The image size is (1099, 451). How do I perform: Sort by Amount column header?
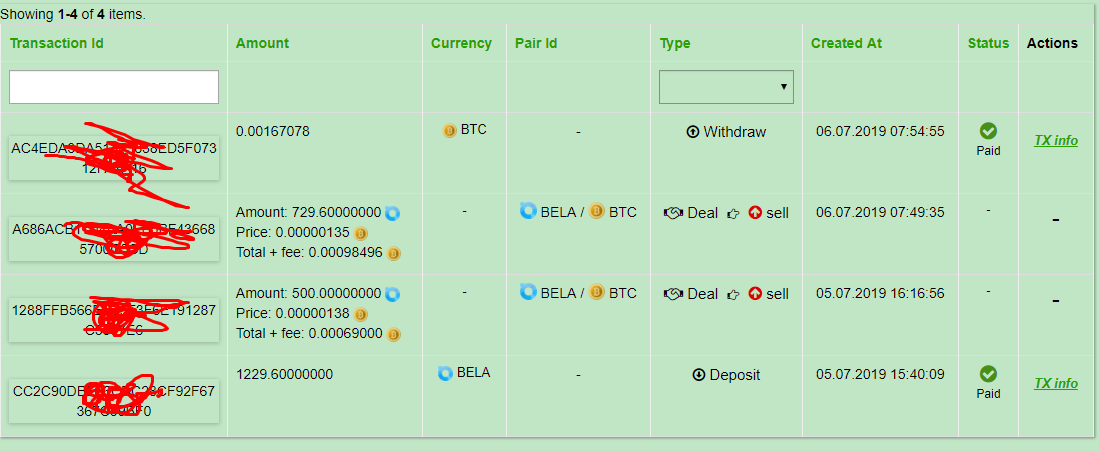pos(262,43)
